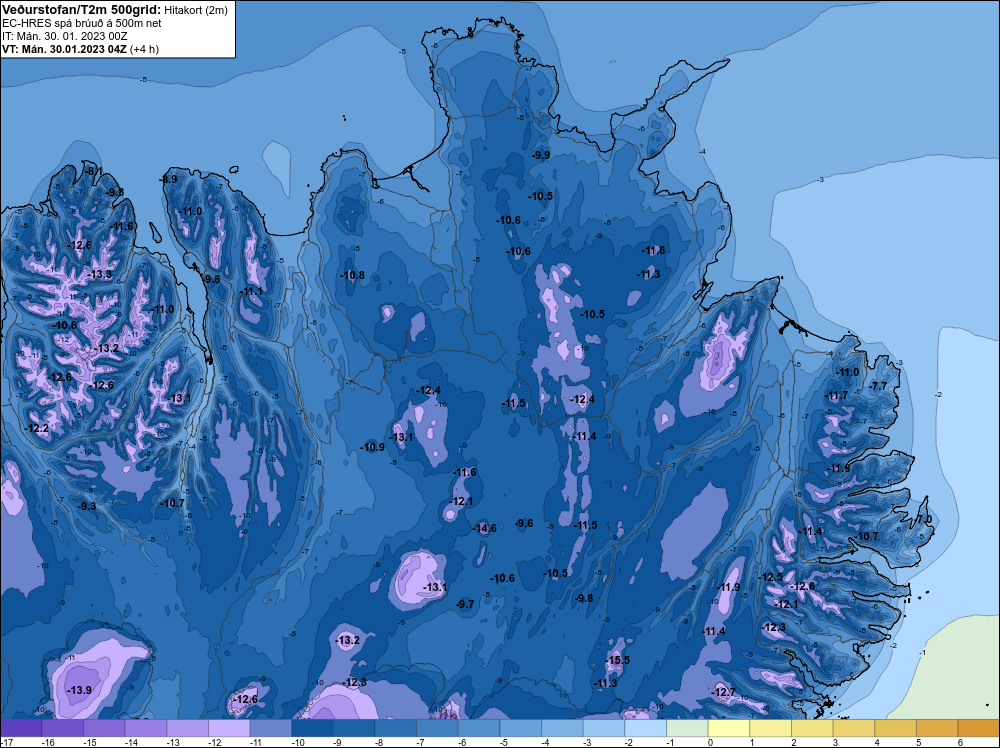The image size is (1000, 748).
Task: Select the legend swatch between -17 and -16
Action: [21, 728]
